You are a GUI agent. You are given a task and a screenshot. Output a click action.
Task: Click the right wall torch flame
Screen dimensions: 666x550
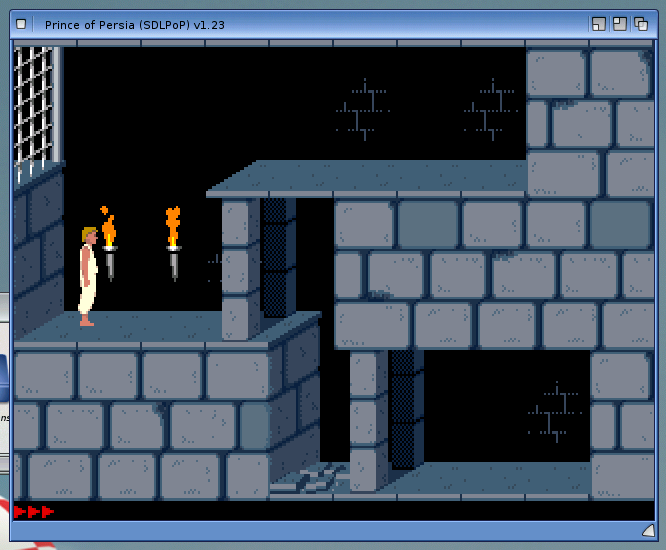173,225
